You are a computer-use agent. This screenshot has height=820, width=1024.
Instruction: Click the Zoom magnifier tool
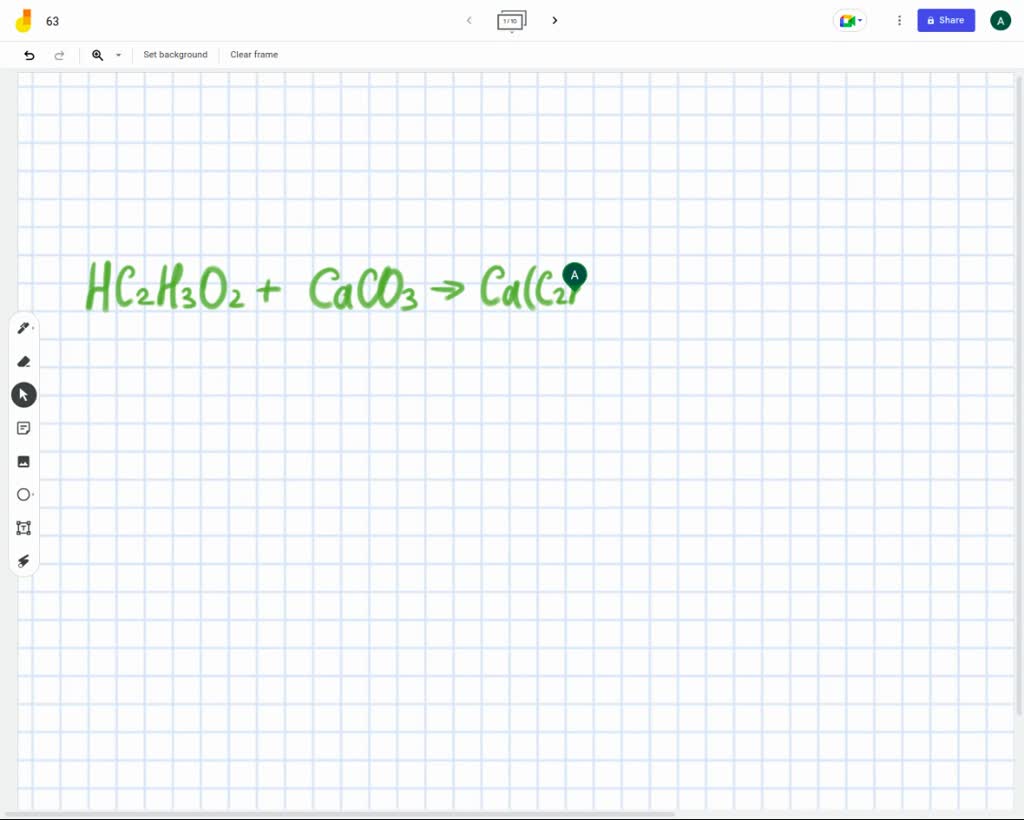coord(97,55)
